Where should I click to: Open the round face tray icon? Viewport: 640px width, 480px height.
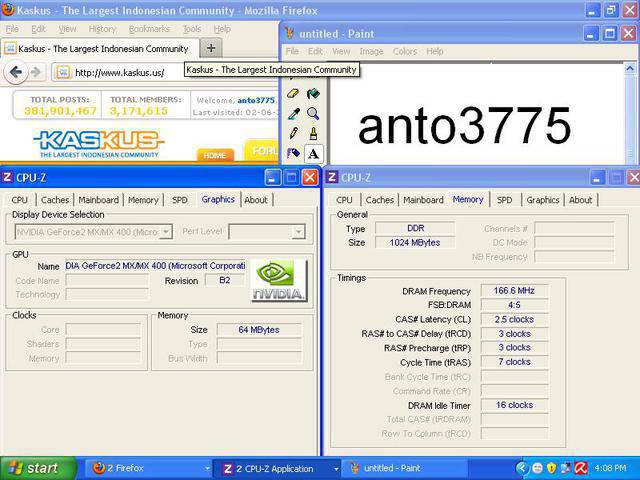click(x=537, y=468)
